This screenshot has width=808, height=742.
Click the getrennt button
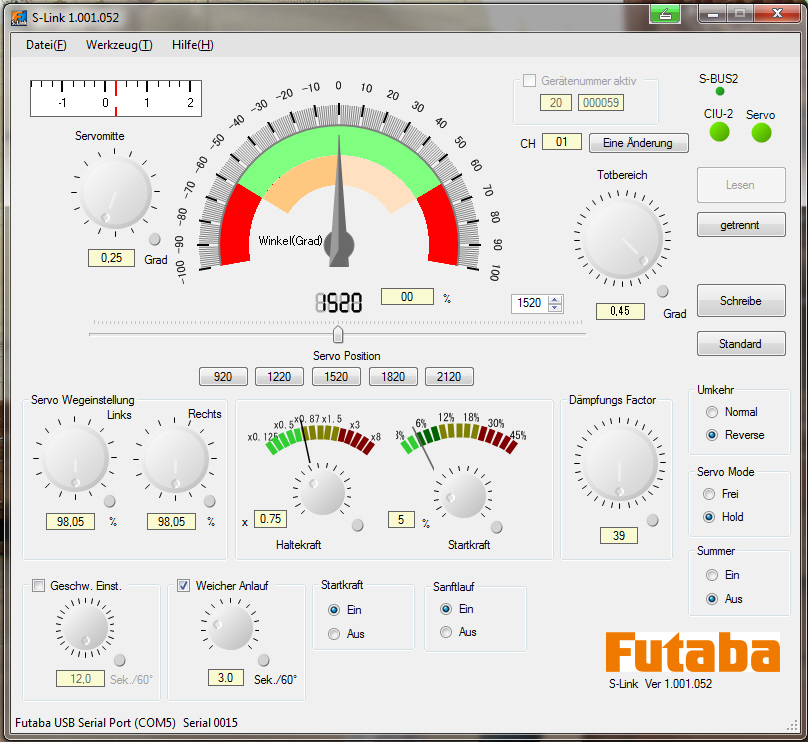click(741, 225)
